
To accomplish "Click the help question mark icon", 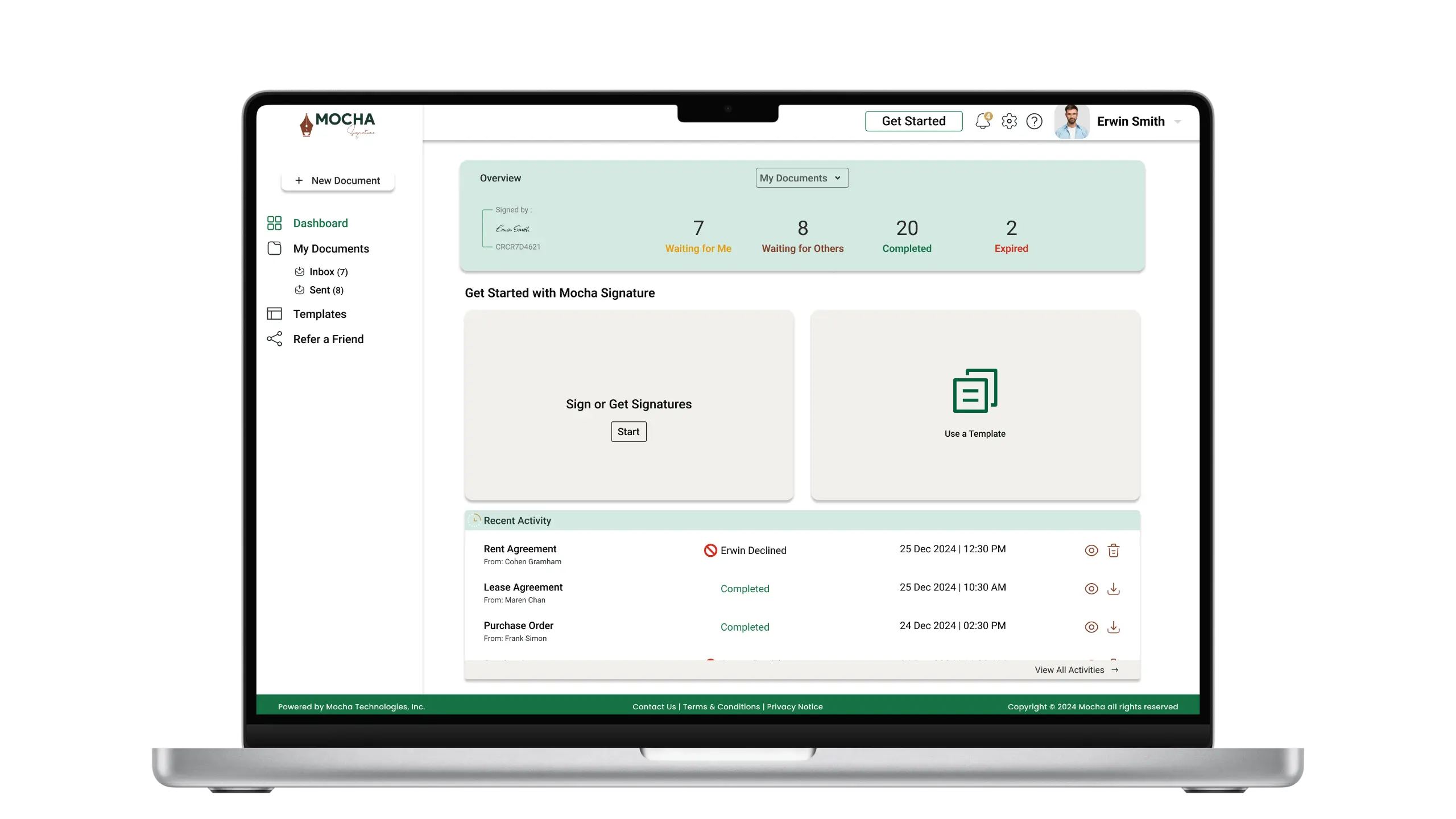I will (1034, 121).
